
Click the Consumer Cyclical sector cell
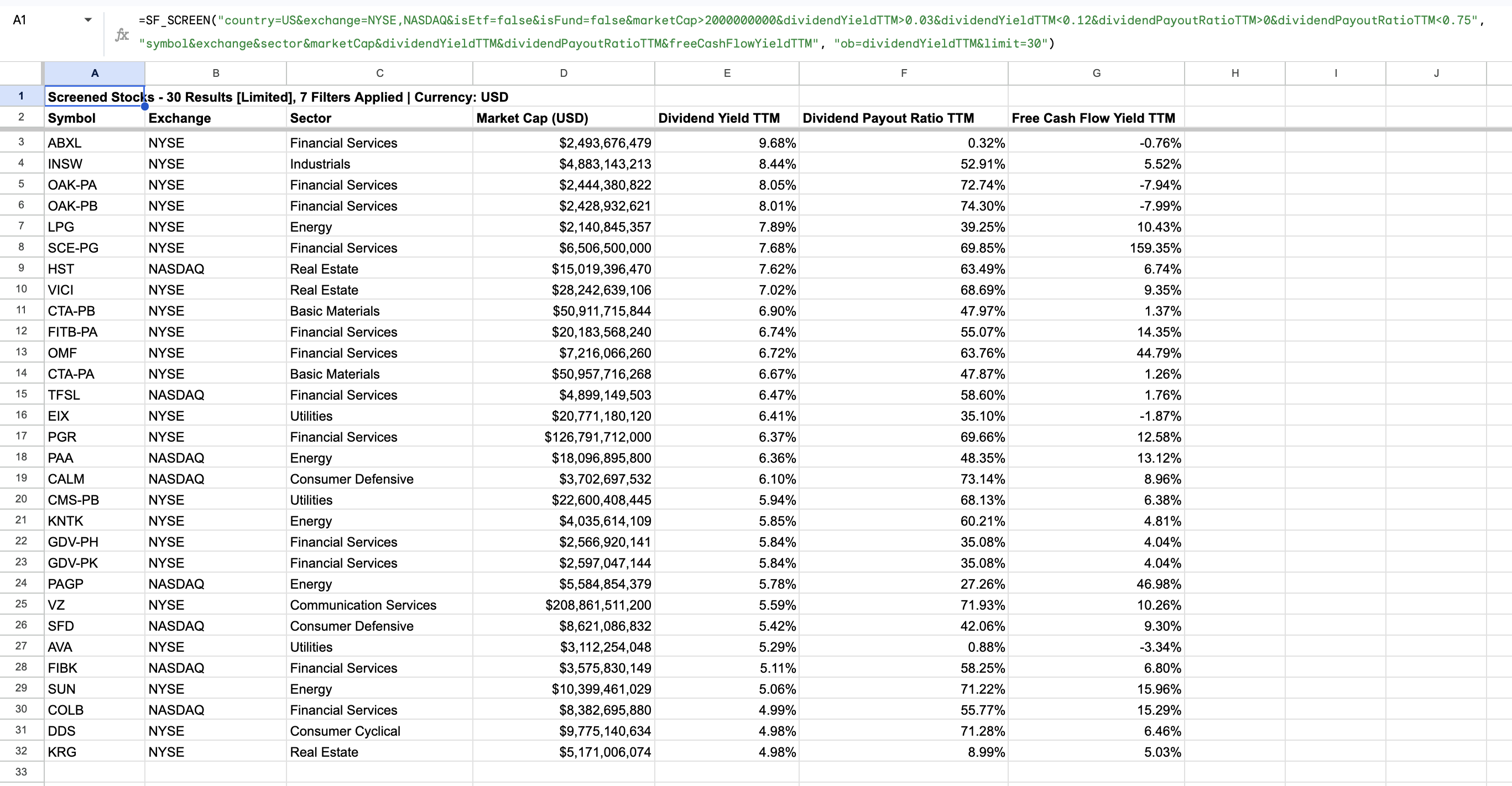pyautogui.click(x=379, y=731)
